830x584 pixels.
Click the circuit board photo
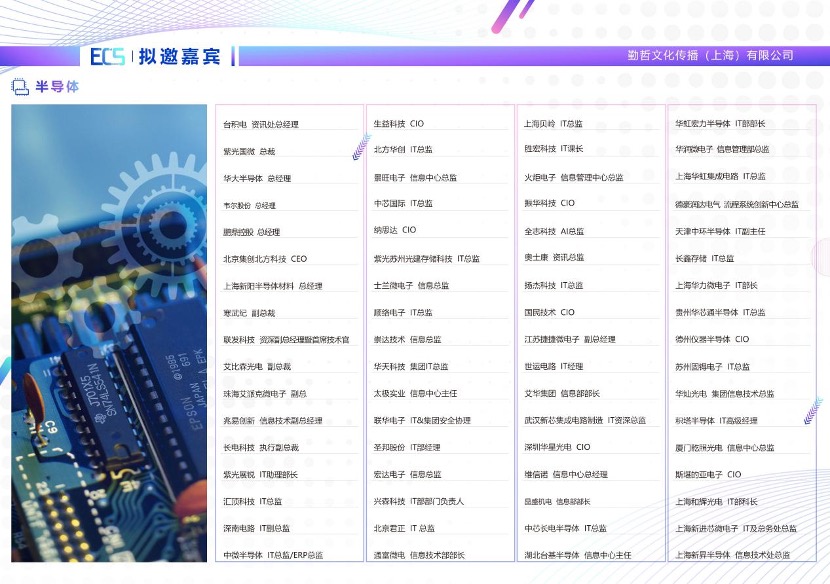(x=109, y=333)
